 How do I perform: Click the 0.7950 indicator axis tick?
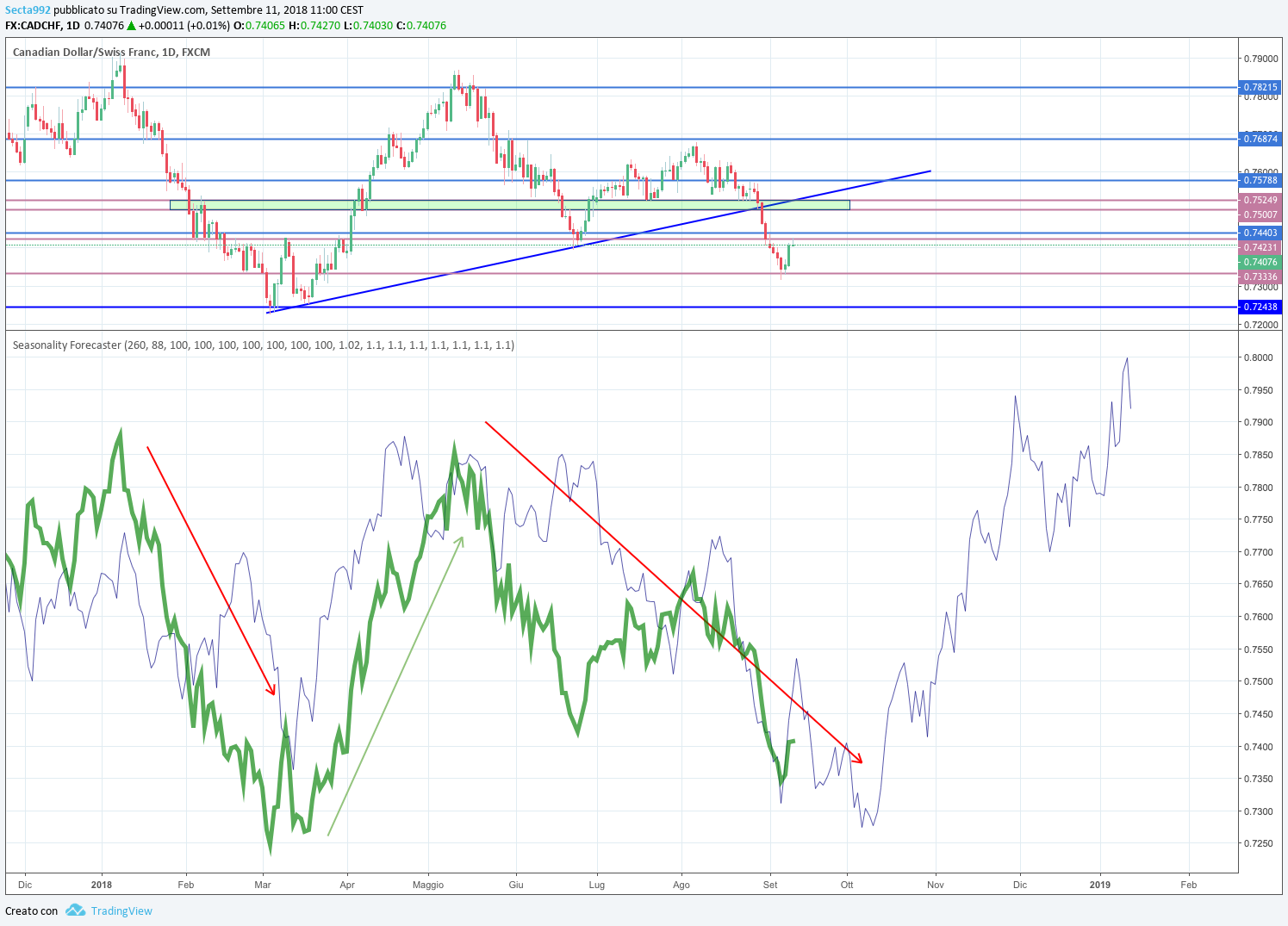point(1260,390)
